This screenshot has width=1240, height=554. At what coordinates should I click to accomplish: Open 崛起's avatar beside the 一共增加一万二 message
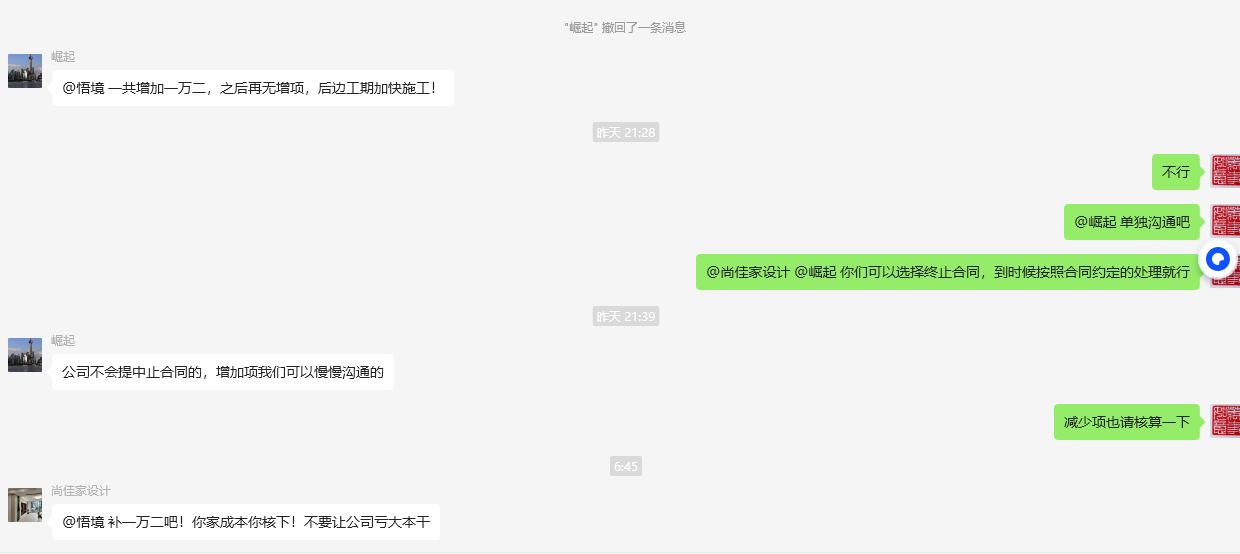tap(25, 71)
